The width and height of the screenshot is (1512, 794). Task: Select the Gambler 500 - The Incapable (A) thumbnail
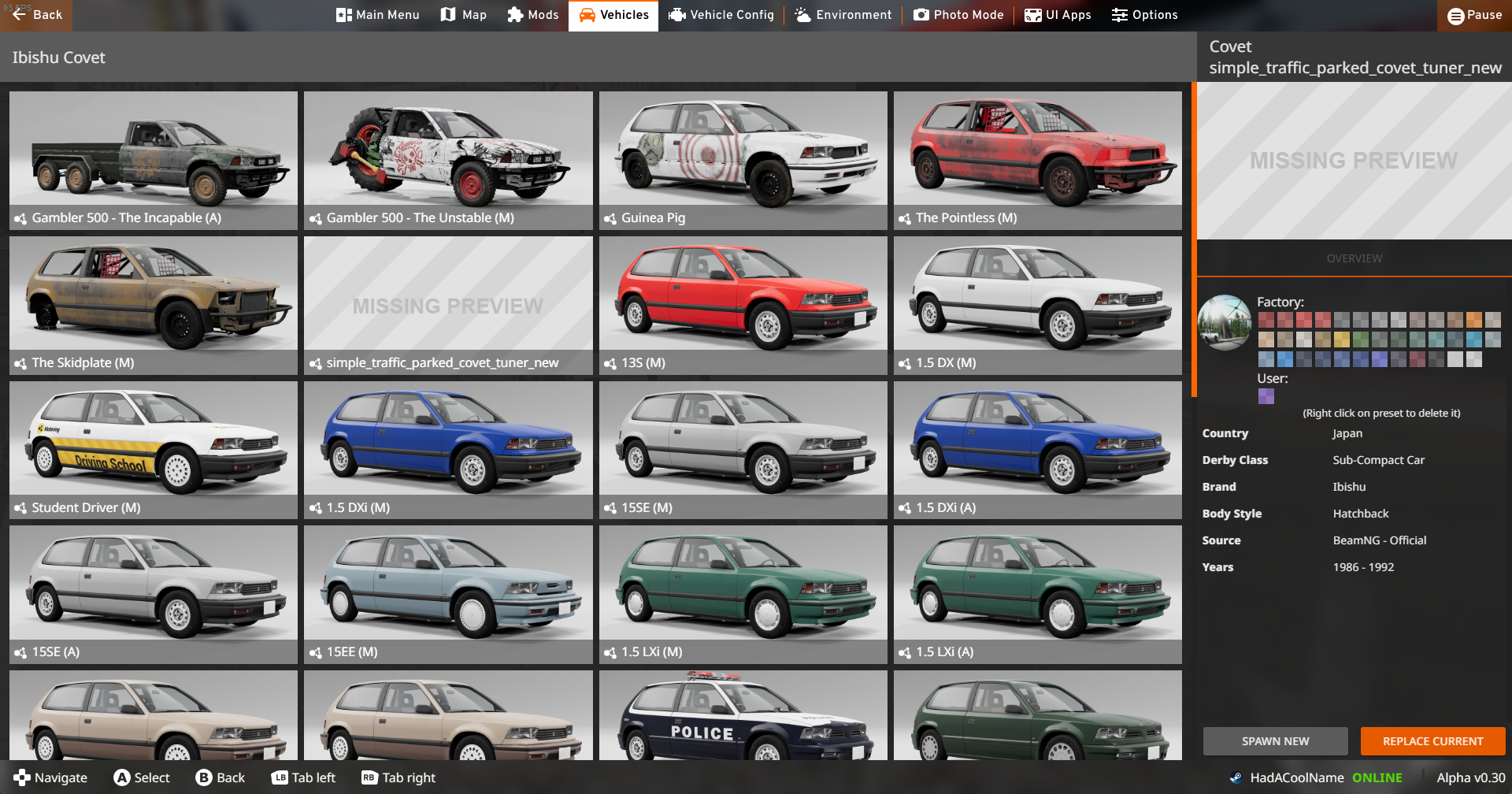pyautogui.click(x=154, y=161)
